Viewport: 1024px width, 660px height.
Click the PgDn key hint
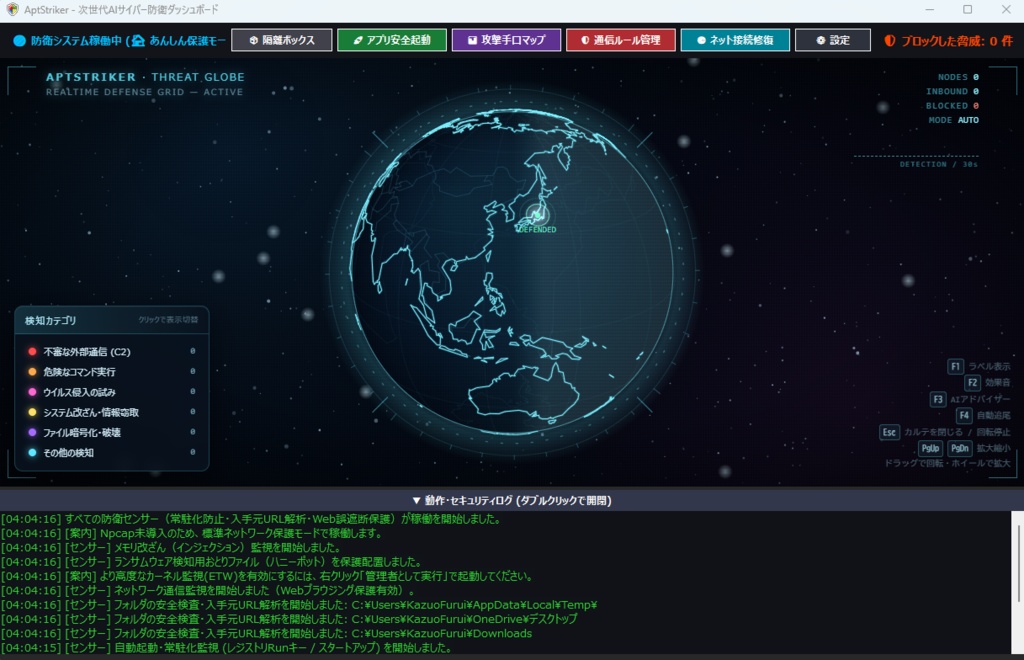(959, 448)
